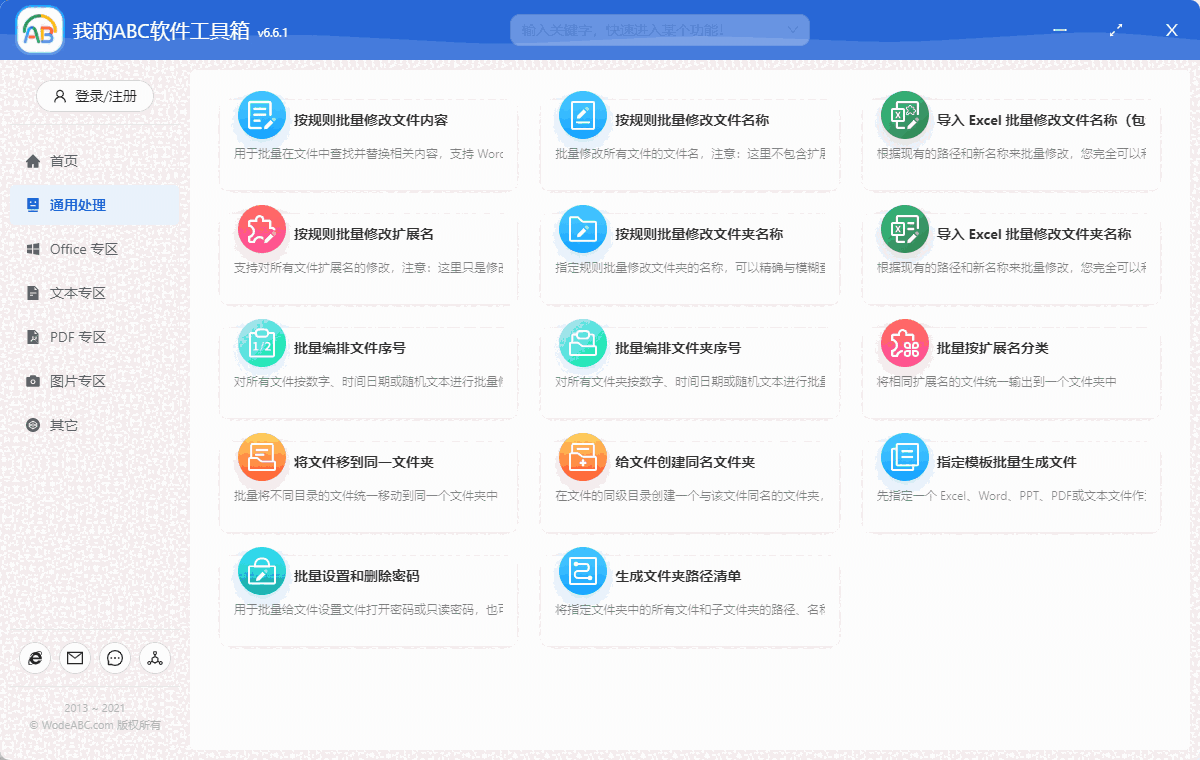This screenshot has width=1200, height=760.
Task: Click the 登录/注册 button
Action: coord(94,96)
